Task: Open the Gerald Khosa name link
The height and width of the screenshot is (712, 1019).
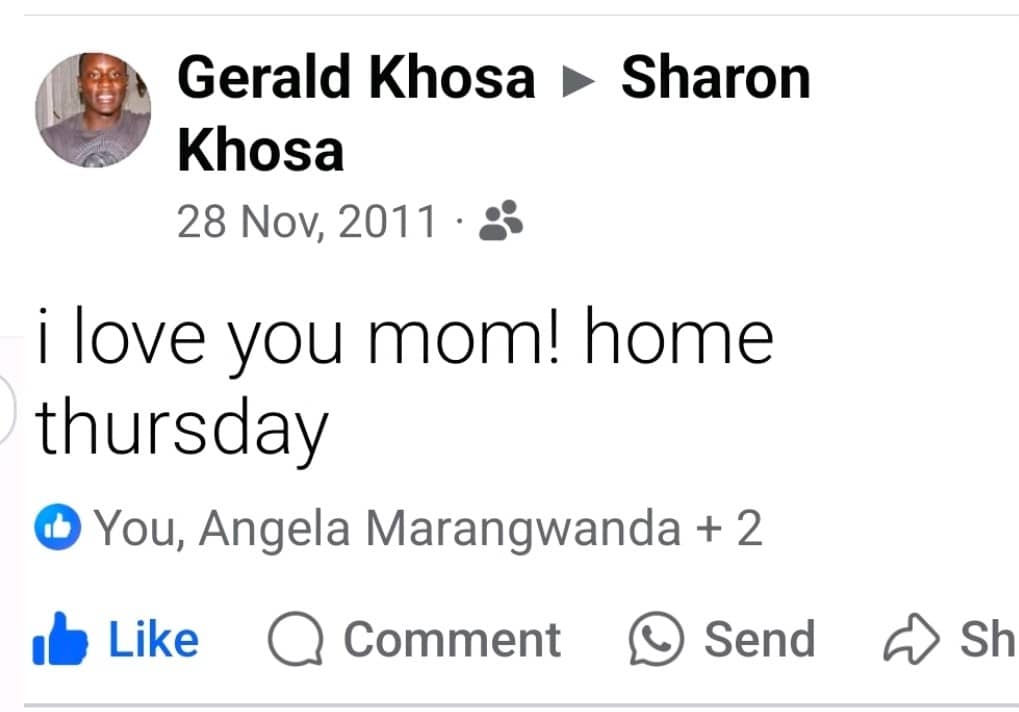Action: (x=356, y=78)
